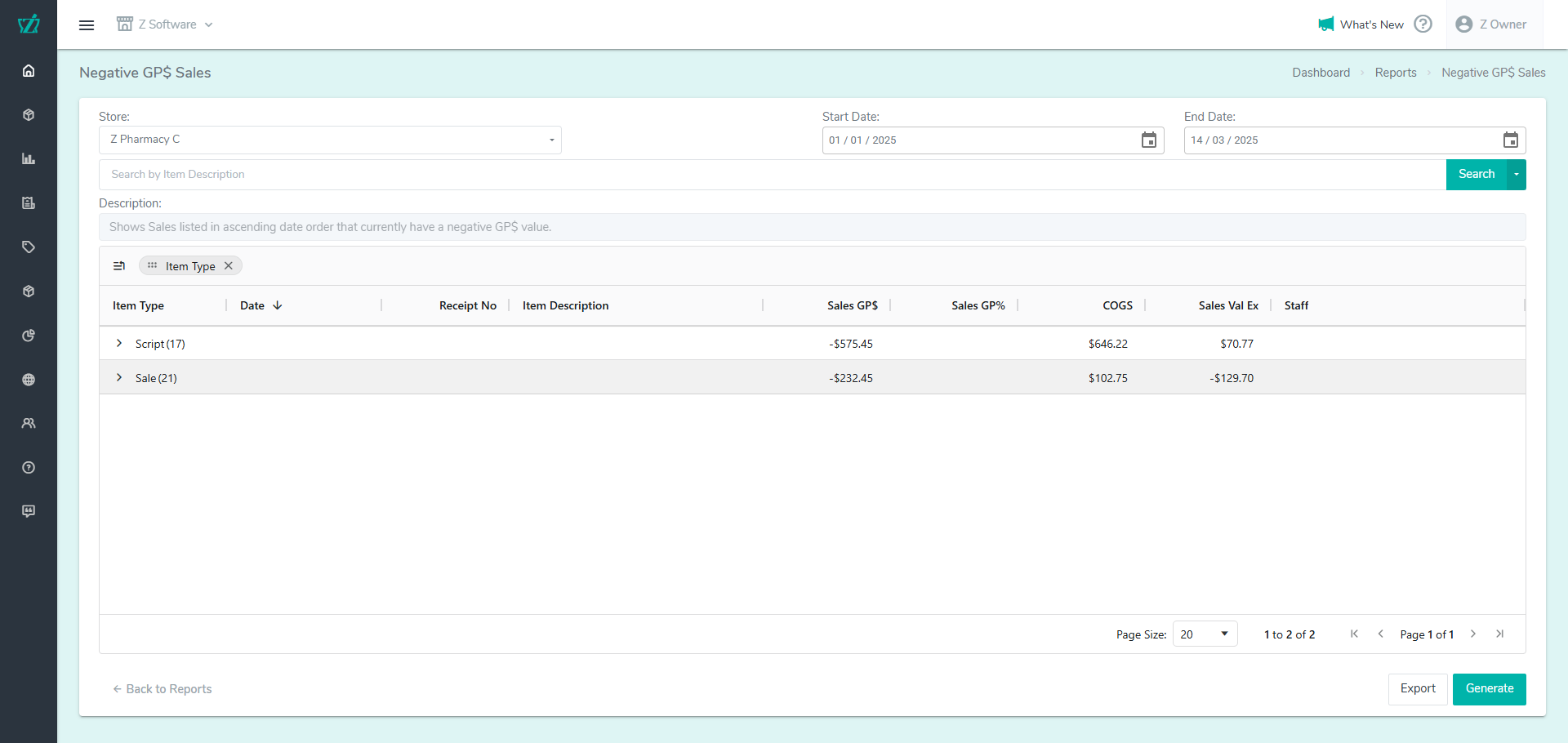Image resolution: width=1568 pixels, height=743 pixels.
Task: Click the help question mark icon
Action: point(1423,24)
